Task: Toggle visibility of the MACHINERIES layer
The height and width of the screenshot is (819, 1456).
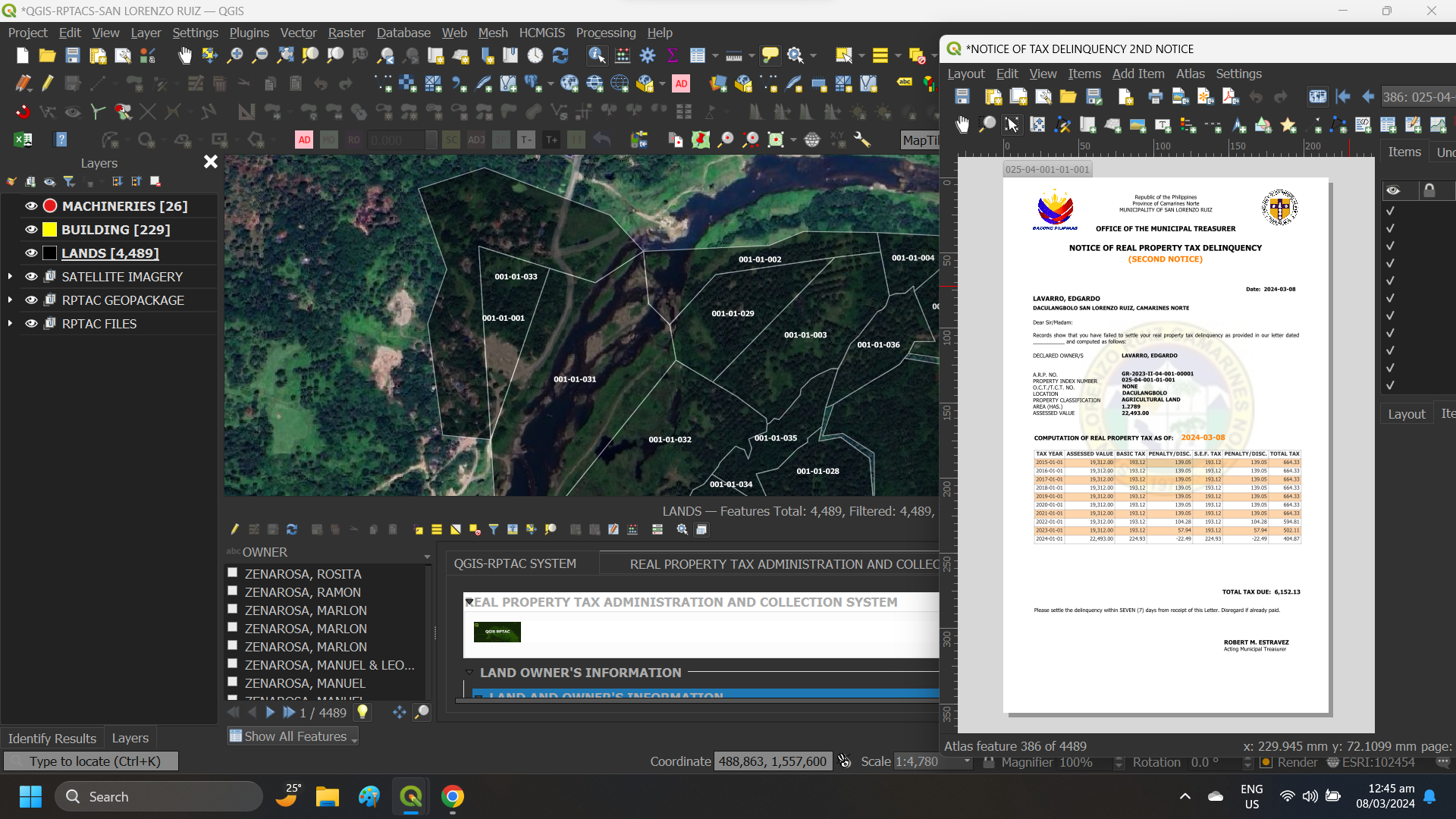Action: coord(30,206)
